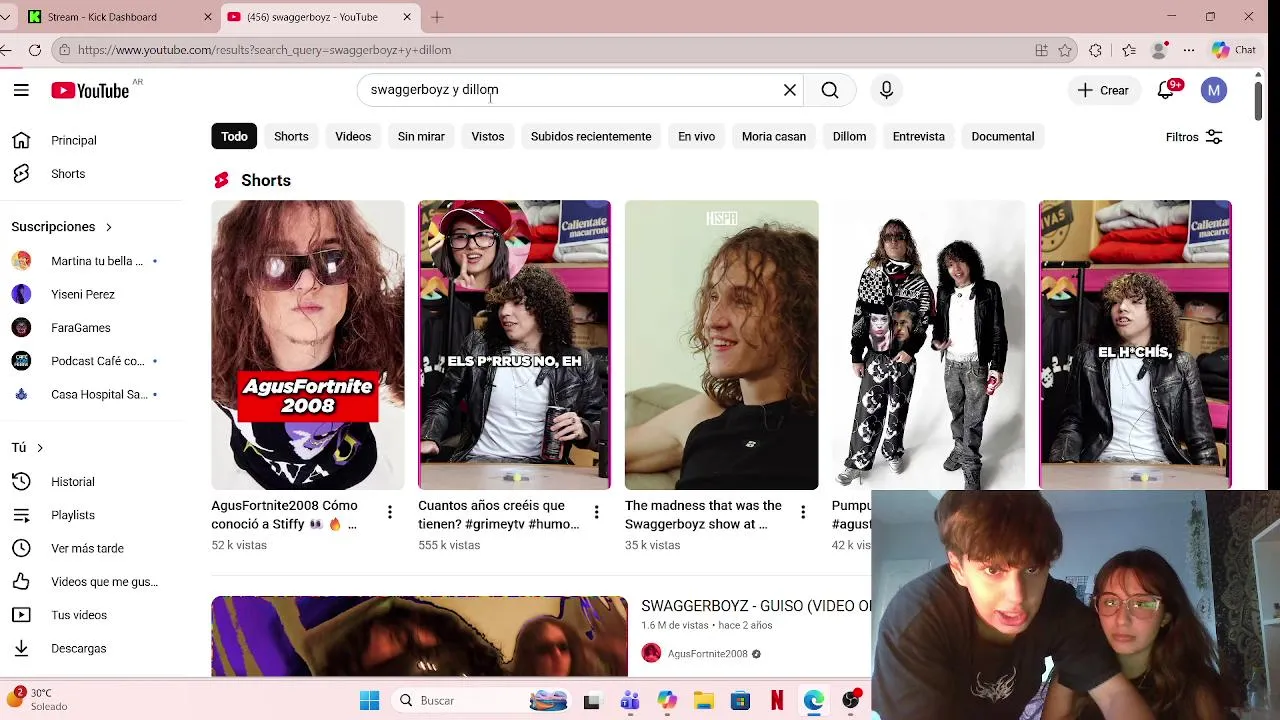Open more options for 'The madness' short
Screen dimensions: 1280x720
point(803,513)
